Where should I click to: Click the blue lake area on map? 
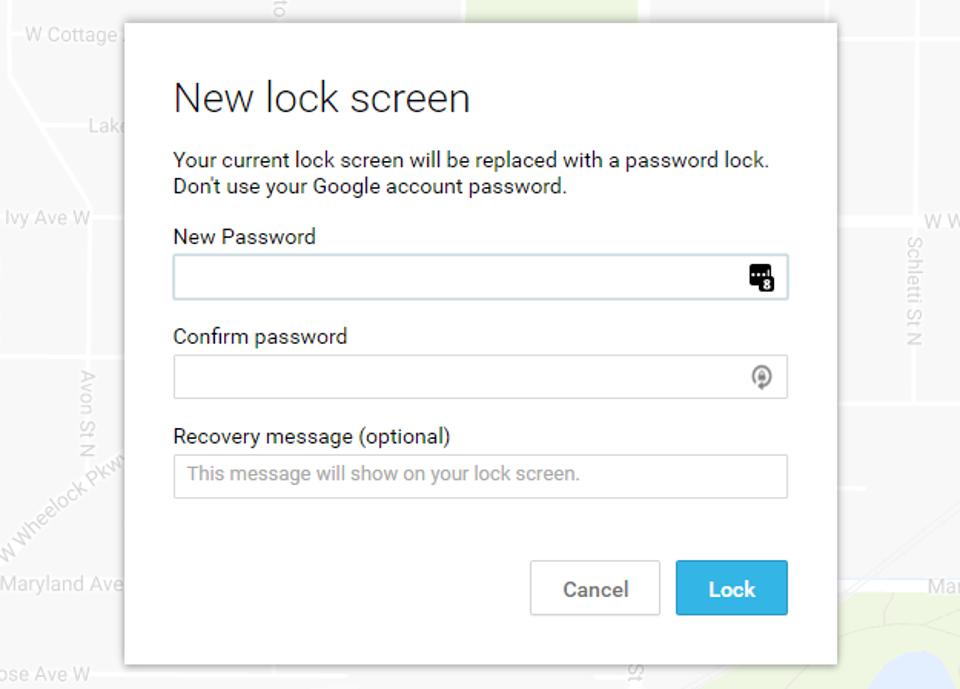(915, 672)
